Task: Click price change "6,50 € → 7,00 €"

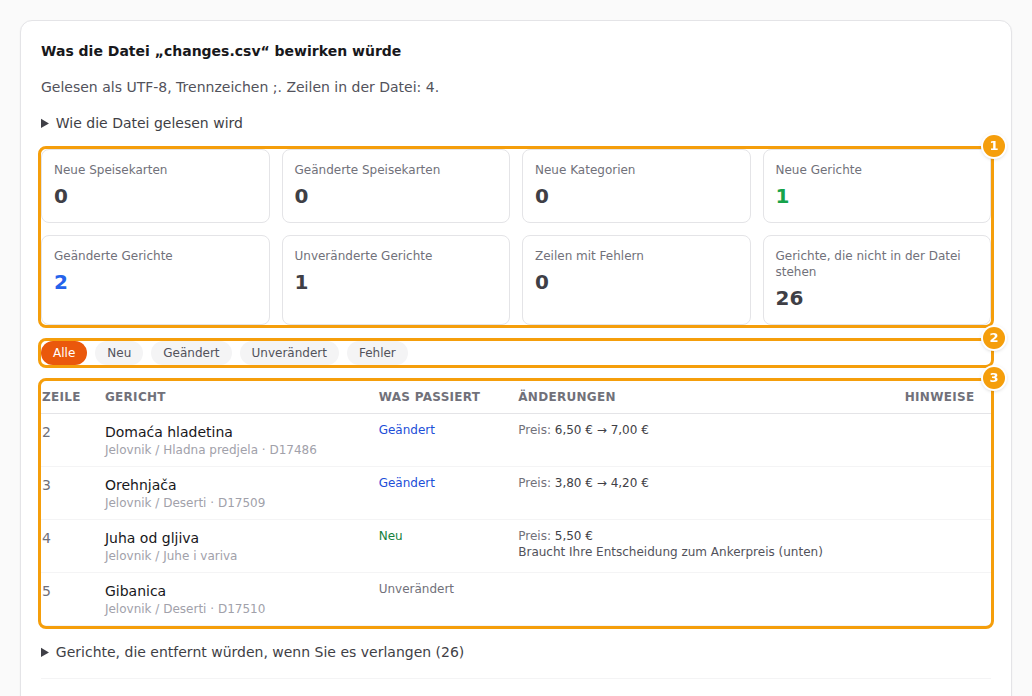Action: (x=602, y=430)
